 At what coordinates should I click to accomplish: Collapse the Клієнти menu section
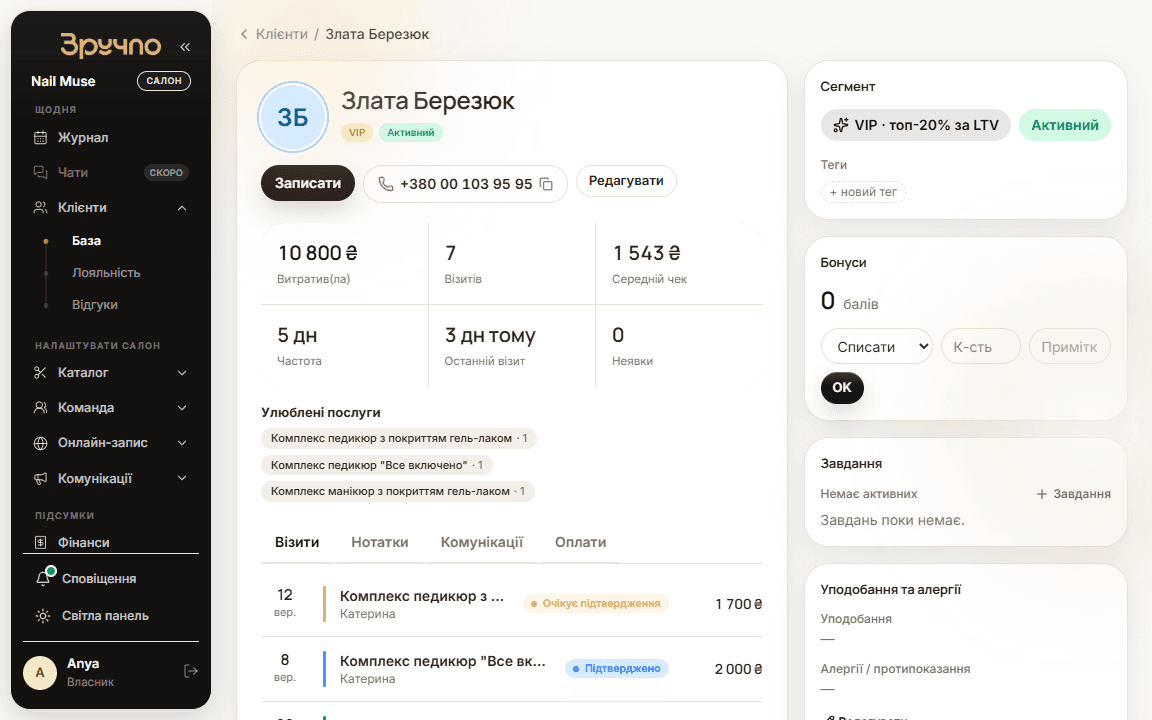[x=182, y=208]
